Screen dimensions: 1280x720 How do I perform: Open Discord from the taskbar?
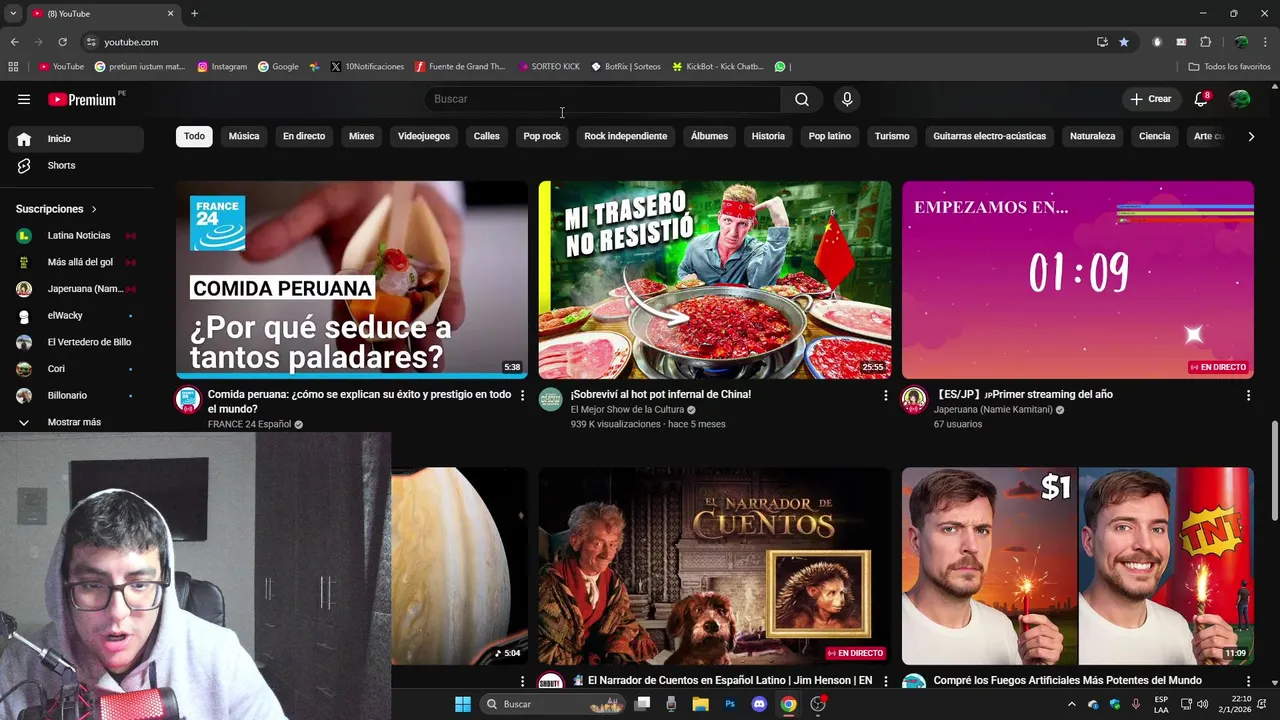tap(759, 704)
